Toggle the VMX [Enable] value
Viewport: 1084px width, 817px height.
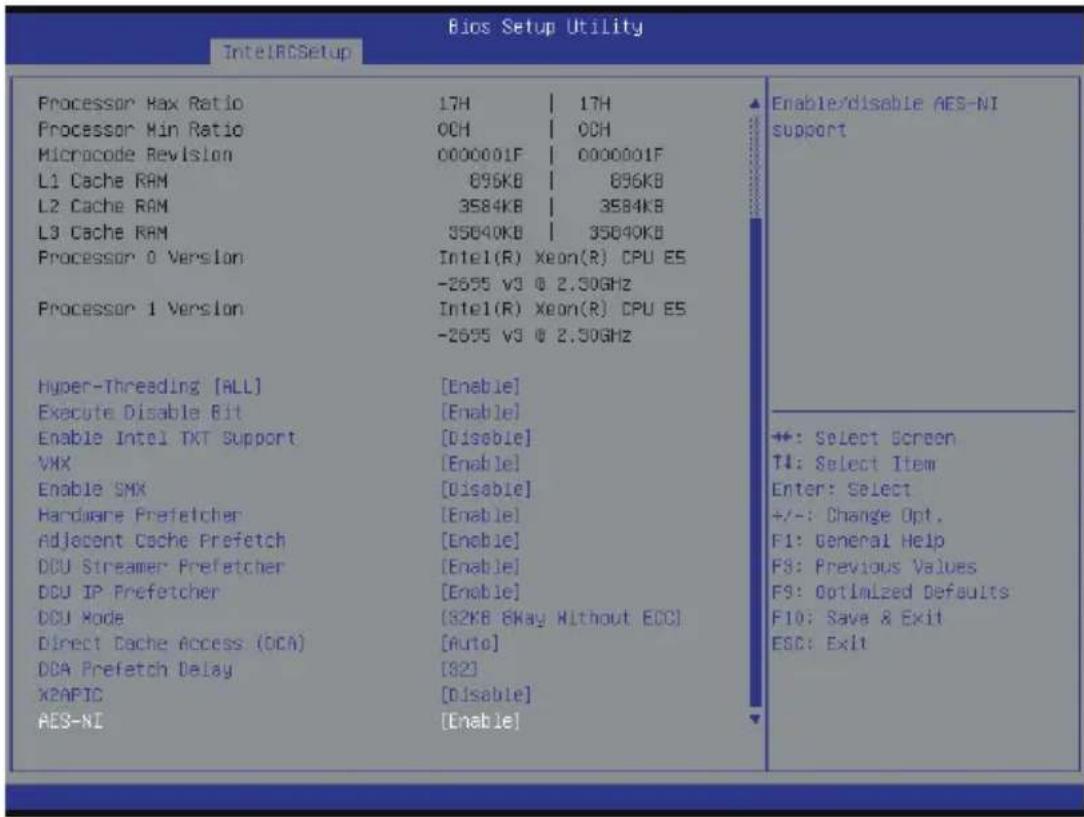(480, 464)
